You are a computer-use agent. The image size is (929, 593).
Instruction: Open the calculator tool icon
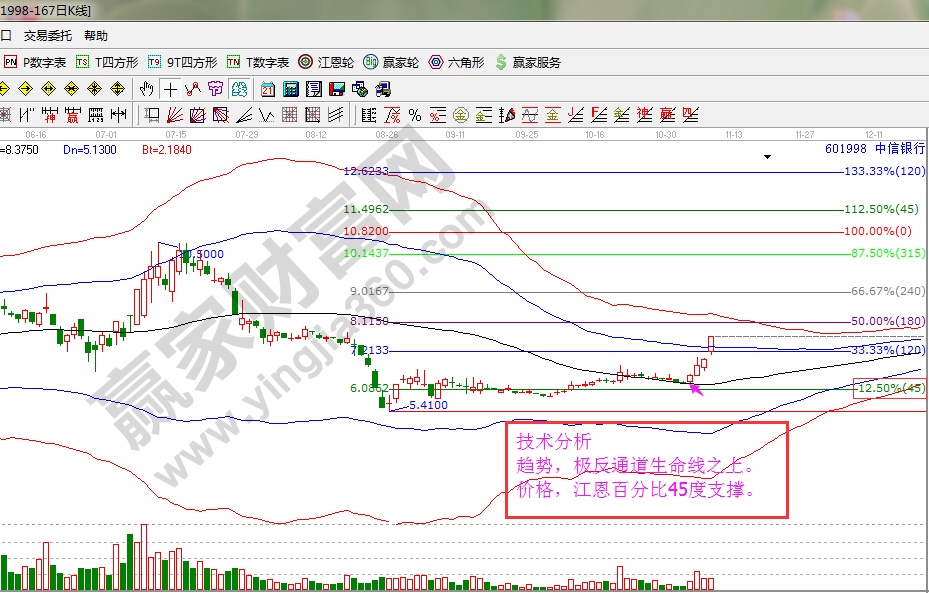pos(290,89)
